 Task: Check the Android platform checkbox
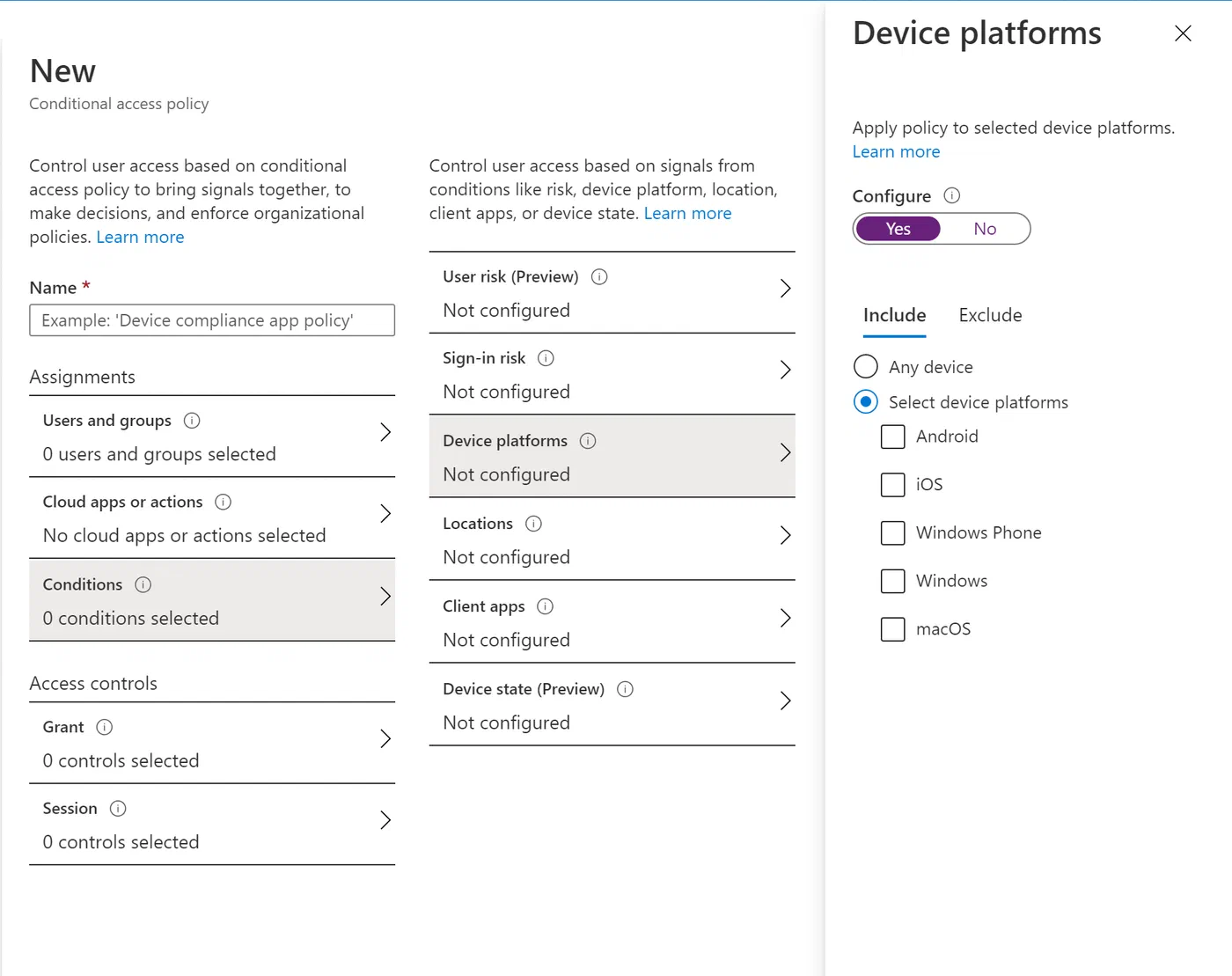coord(893,437)
